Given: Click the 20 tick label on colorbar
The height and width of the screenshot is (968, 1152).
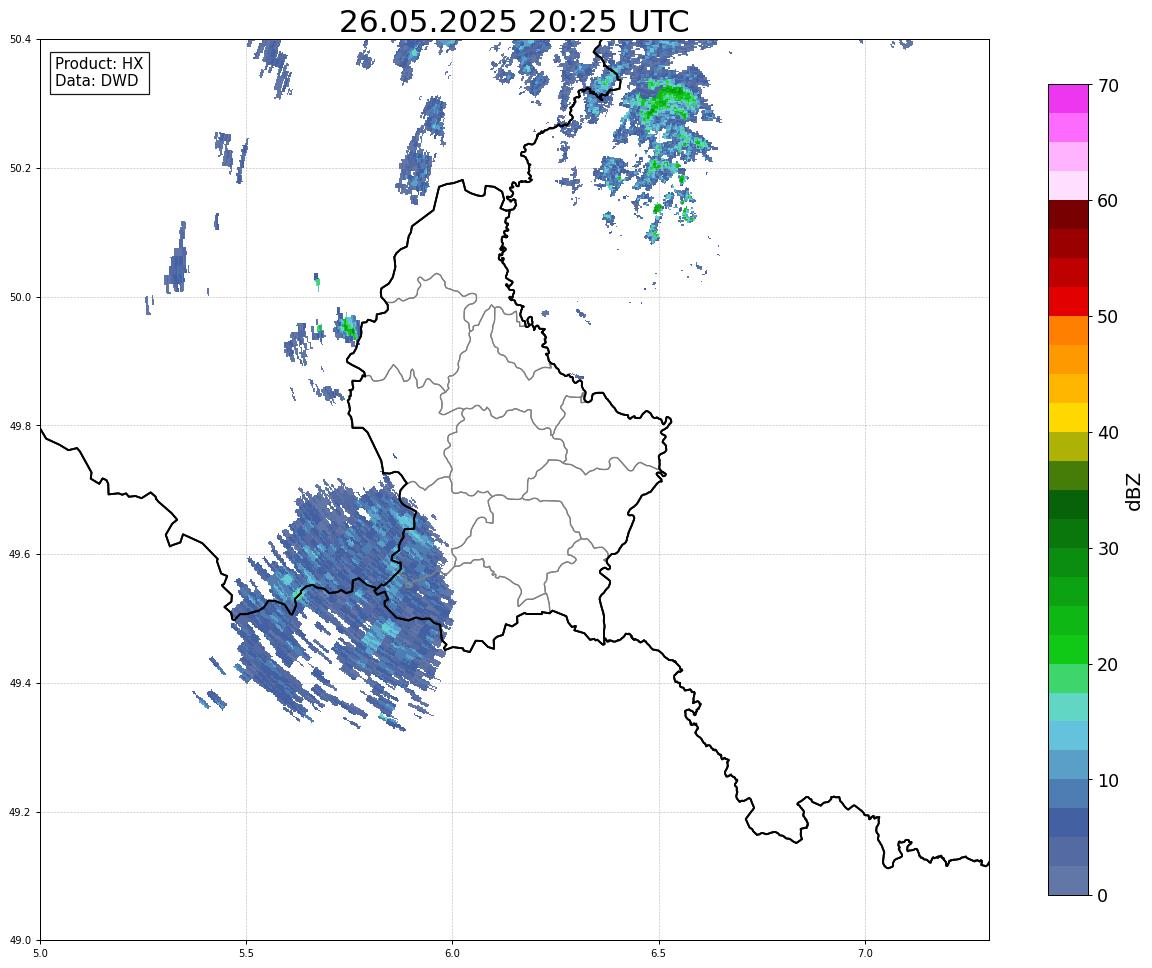Looking at the screenshot, I should 1108,665.
